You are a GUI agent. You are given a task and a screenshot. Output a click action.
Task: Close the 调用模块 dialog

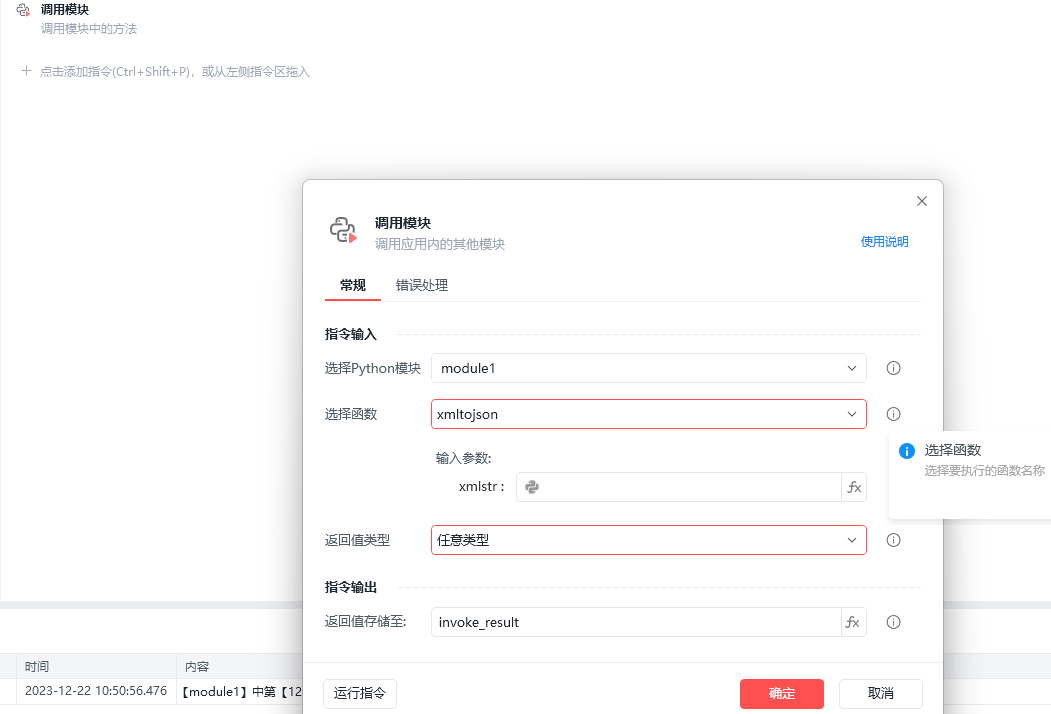(922, 201)
